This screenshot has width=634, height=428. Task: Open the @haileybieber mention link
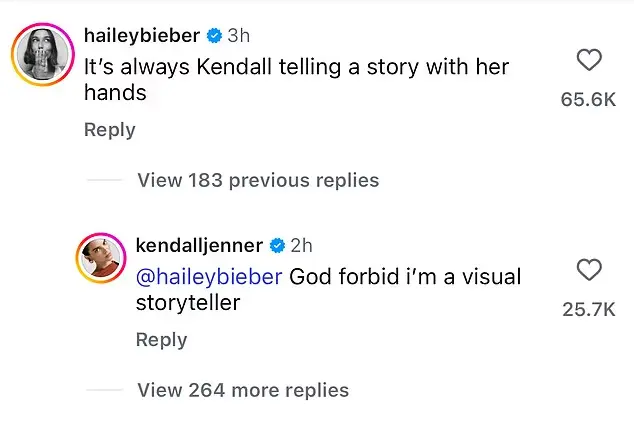pyautogui.click(x=209, y=276)
